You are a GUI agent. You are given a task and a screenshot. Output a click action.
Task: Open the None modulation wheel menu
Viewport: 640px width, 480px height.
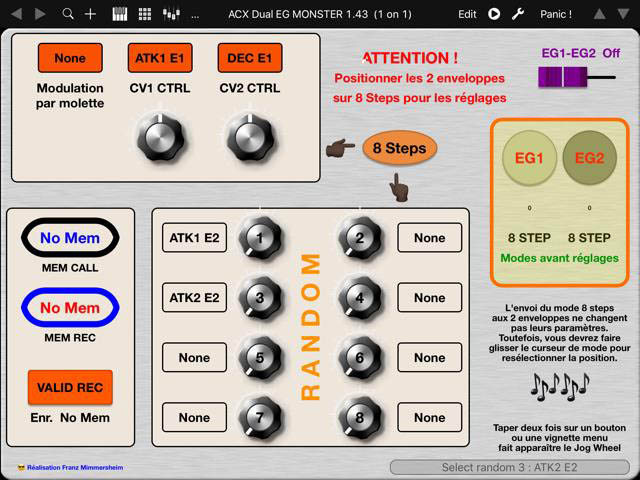[x=70, y=58]
